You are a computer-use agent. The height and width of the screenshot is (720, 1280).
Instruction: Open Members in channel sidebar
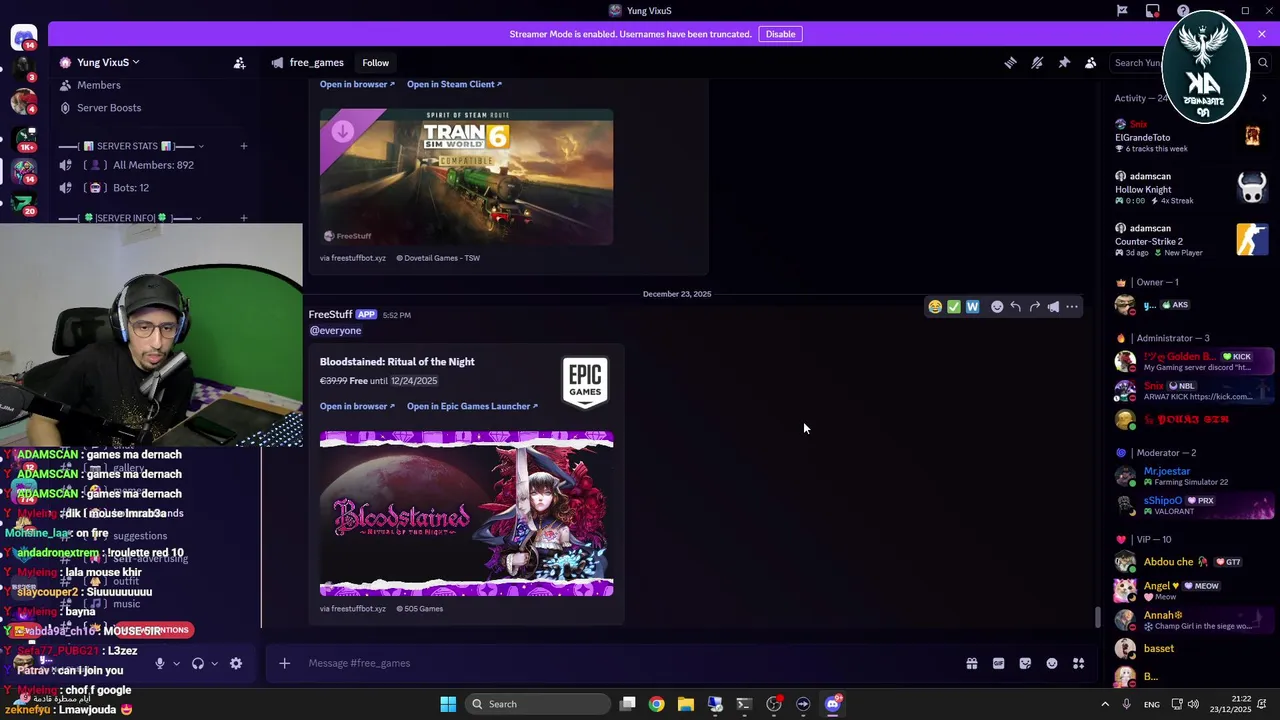[x=98, y=85]
